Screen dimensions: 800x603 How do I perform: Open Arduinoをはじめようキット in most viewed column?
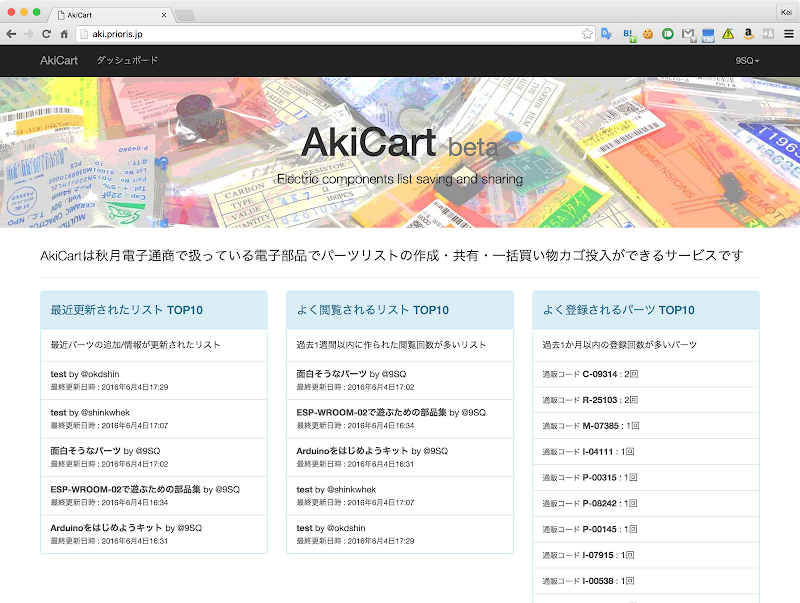click(x=399, y=457)
